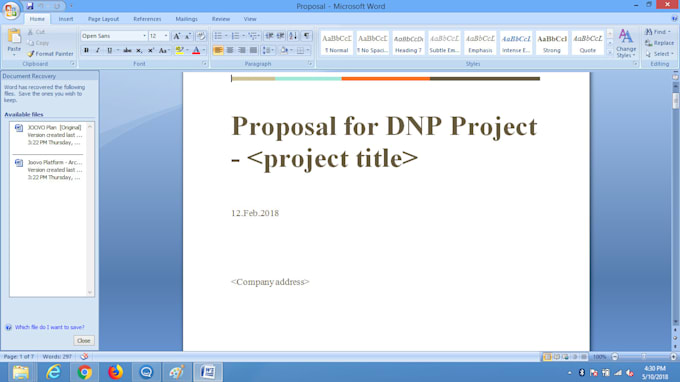680x382 pixels.
Task: Open font size dropdown showing 12
Action: [166, 36]
